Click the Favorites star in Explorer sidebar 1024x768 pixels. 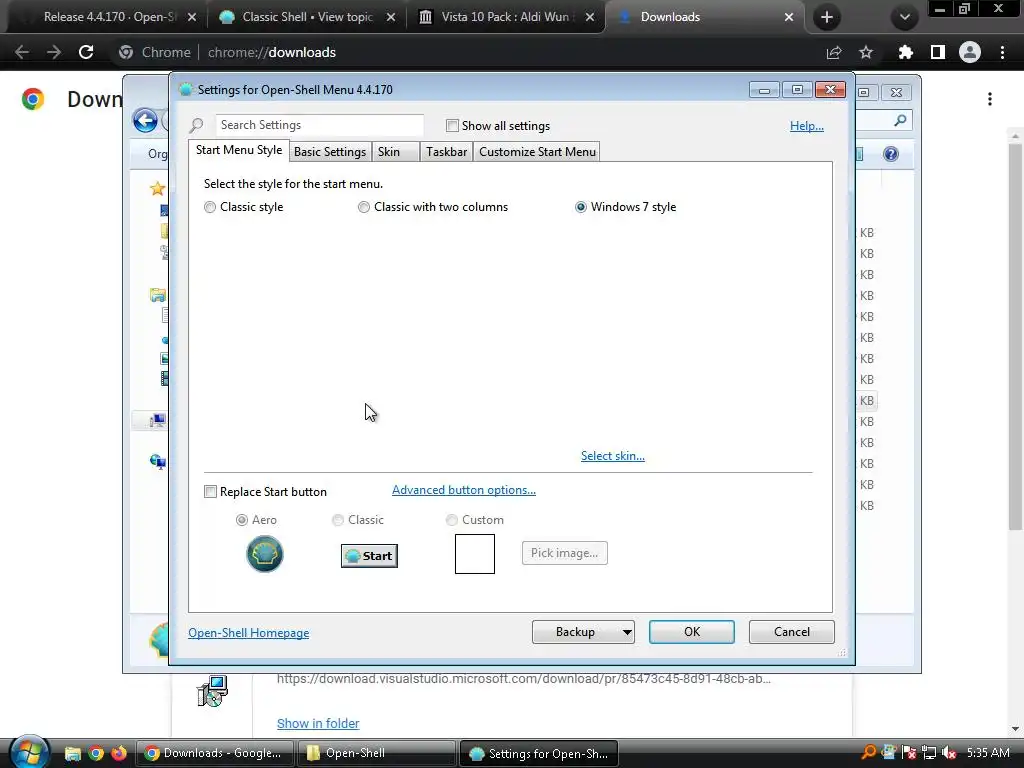157,189
